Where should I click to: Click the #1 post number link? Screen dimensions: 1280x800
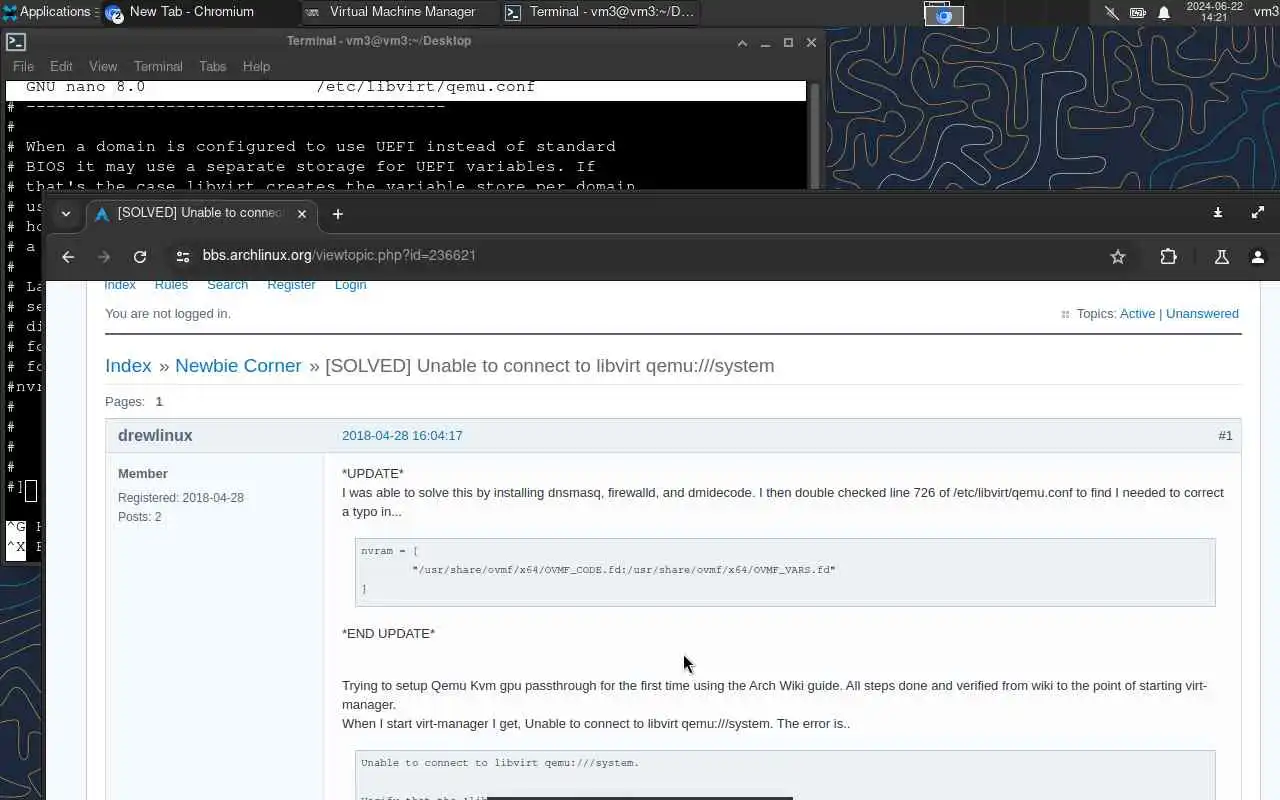[x=1225, y=436]
